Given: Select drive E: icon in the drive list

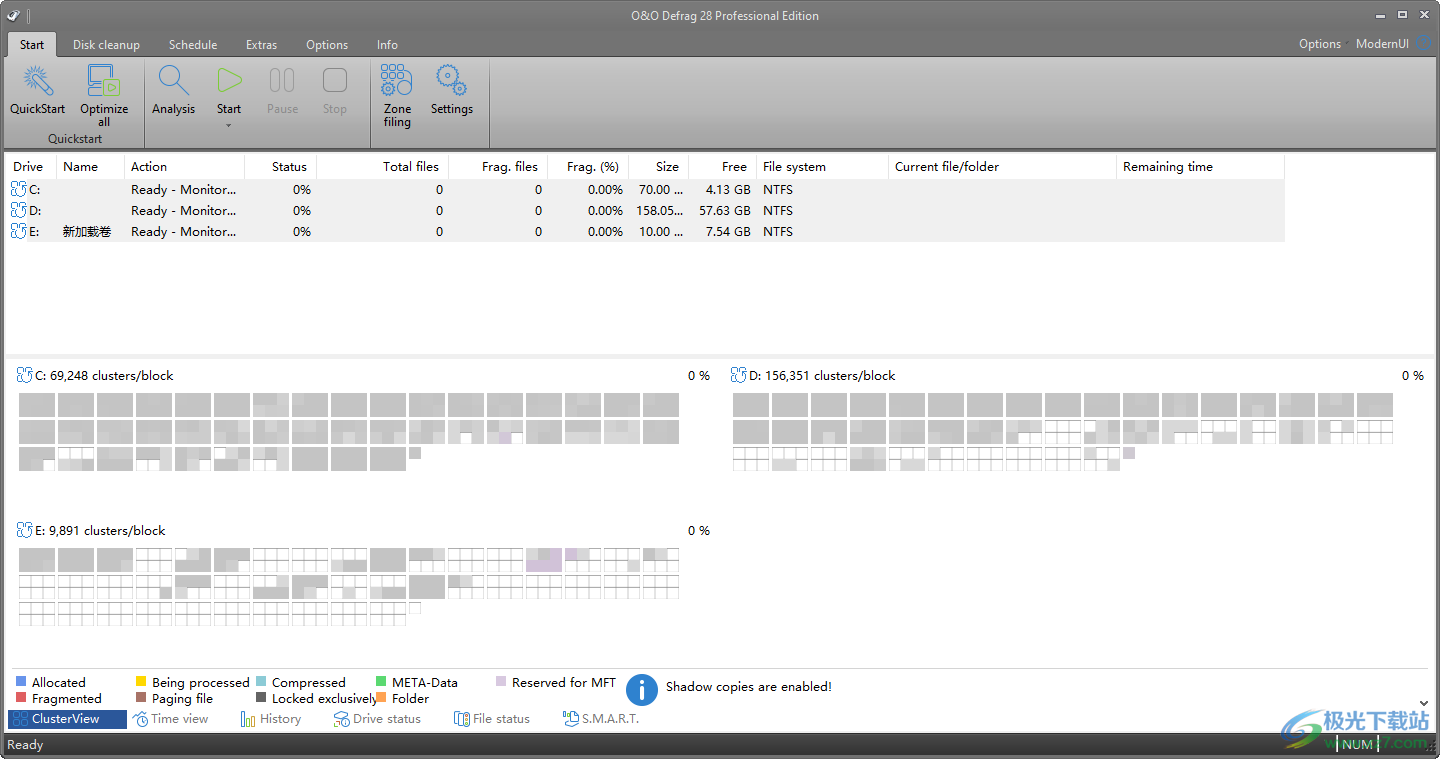Looking at the screenshot, I should coord(20,232).
